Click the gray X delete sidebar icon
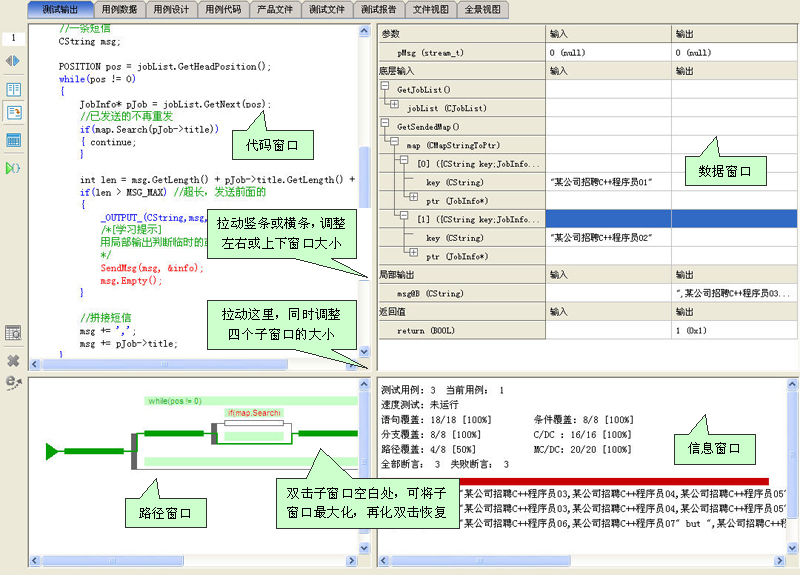800x575 pixels. click(x=13, y=361)
